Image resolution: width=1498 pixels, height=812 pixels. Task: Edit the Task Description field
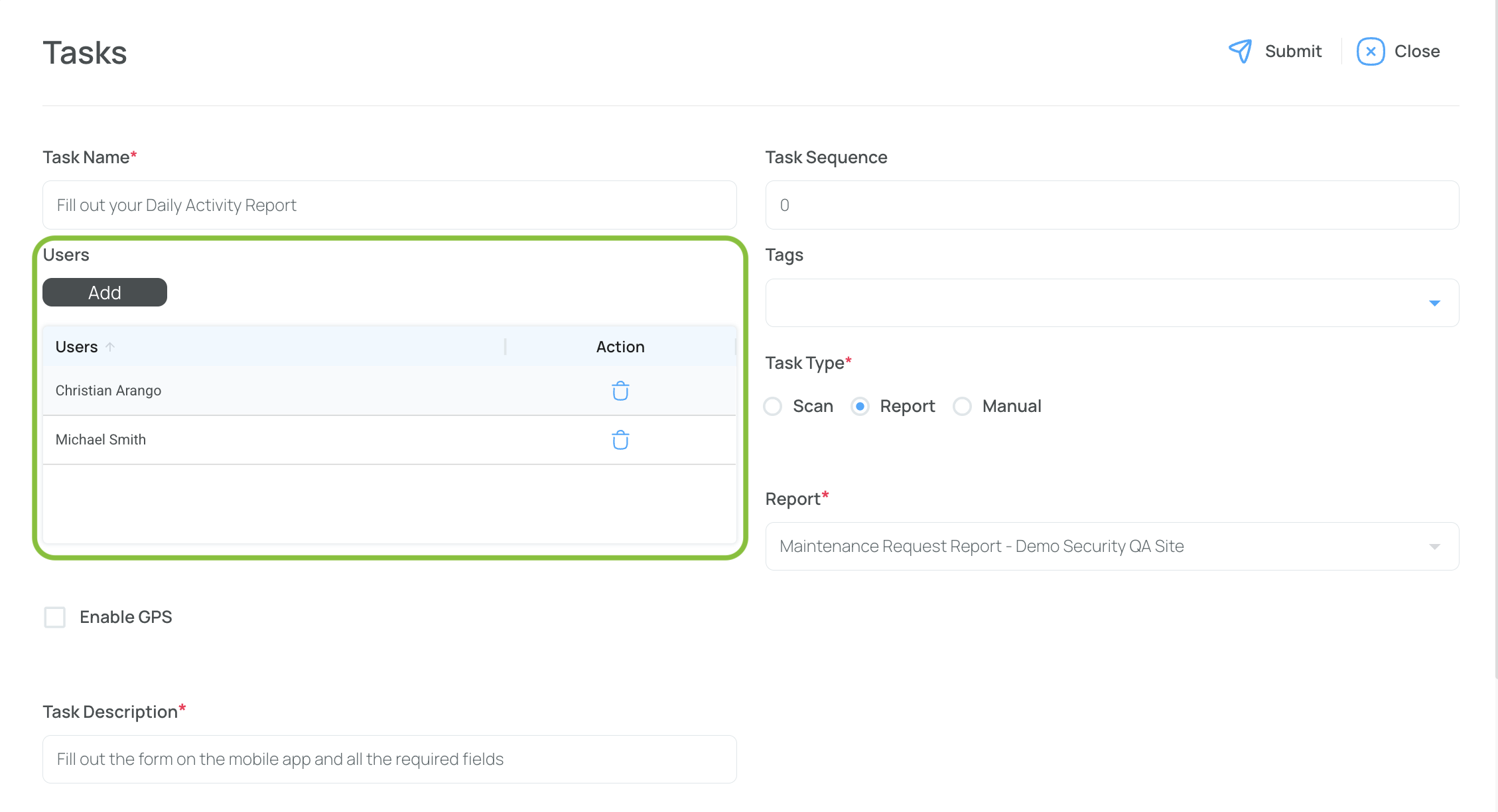click(x=389, y=759)
